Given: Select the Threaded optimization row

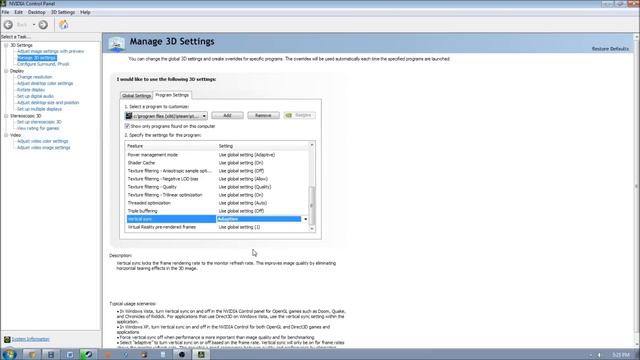Looking at the screenshot, I should 218,203.
